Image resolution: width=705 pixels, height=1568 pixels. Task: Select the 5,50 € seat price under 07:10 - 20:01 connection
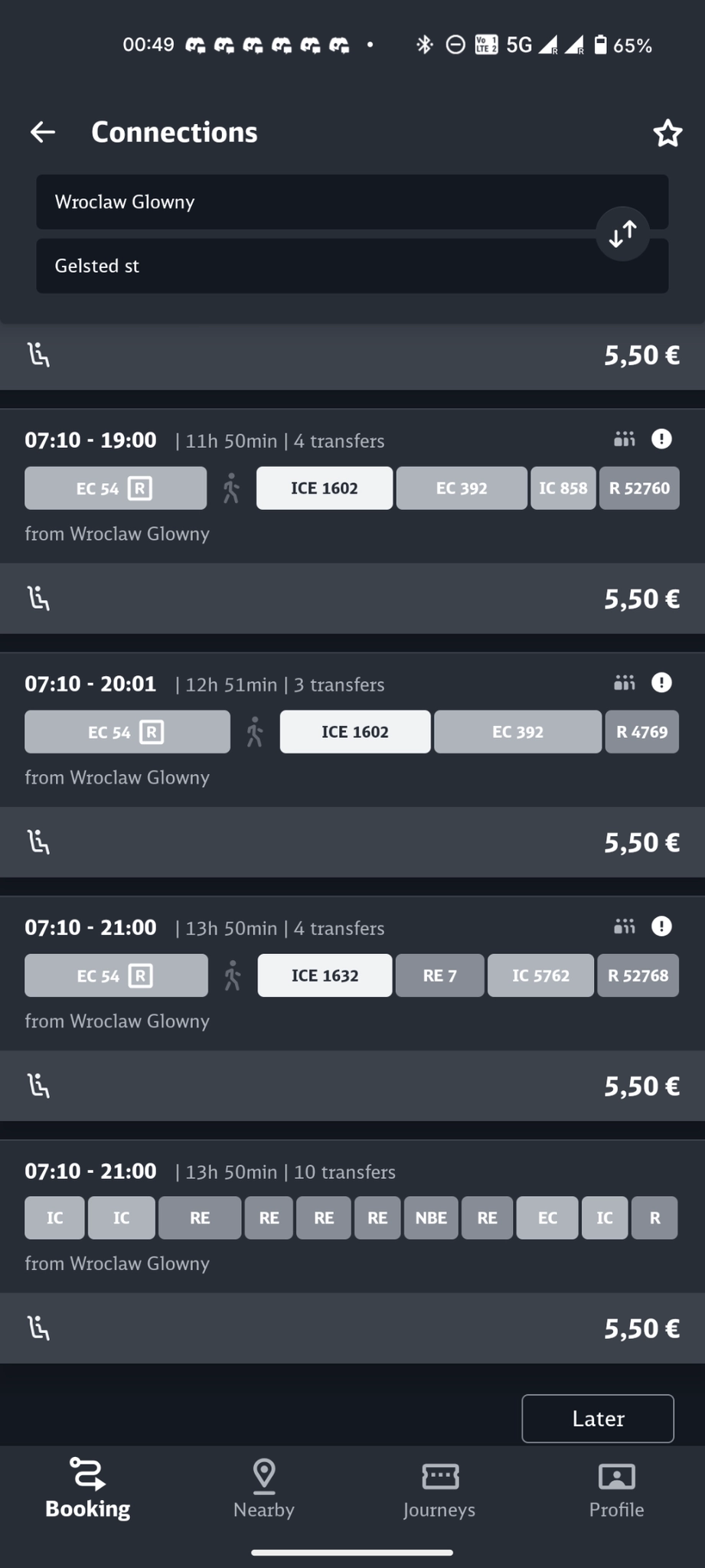pos(641,842)
